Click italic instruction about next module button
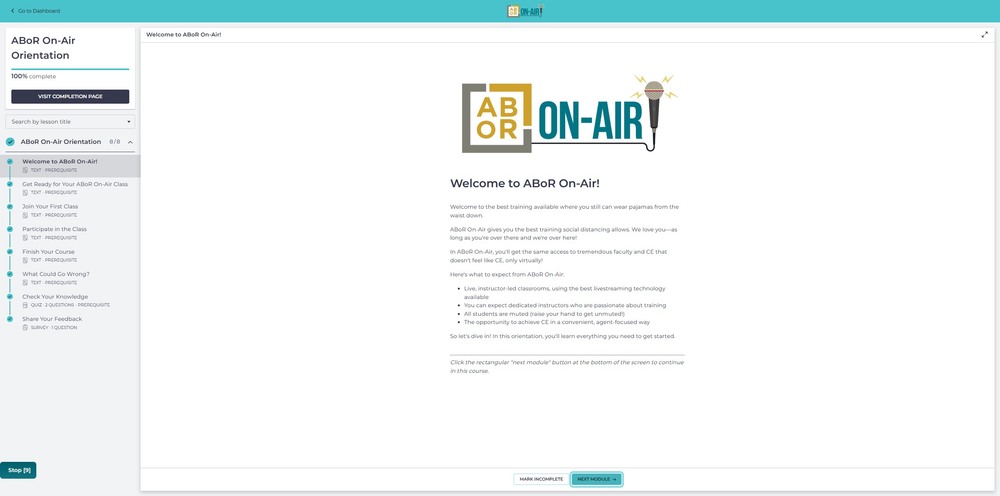Screen dimensions: 1000x496 tap(567, 367)
